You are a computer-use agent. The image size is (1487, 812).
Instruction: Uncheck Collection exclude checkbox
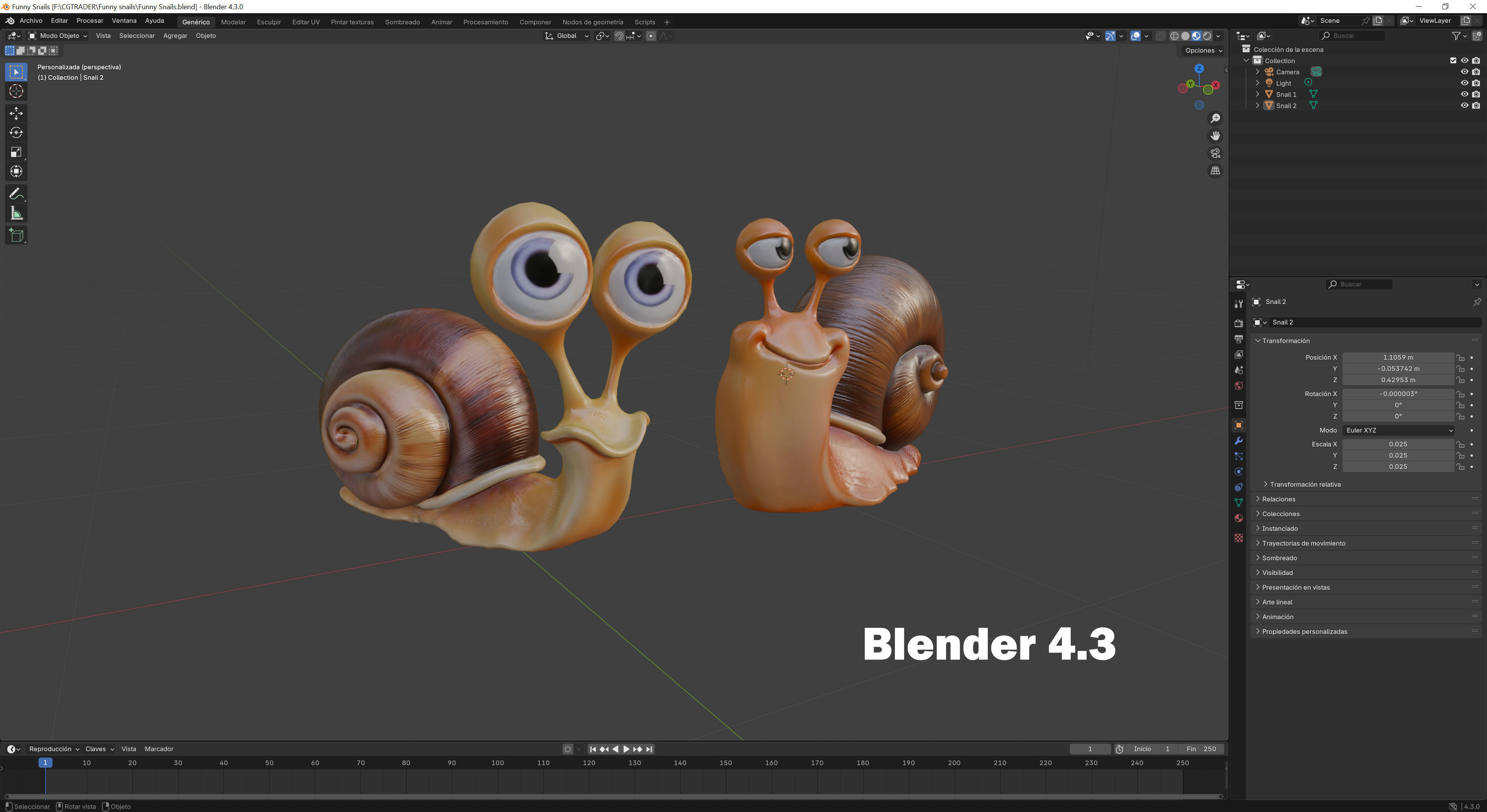tap(1453, 60)
